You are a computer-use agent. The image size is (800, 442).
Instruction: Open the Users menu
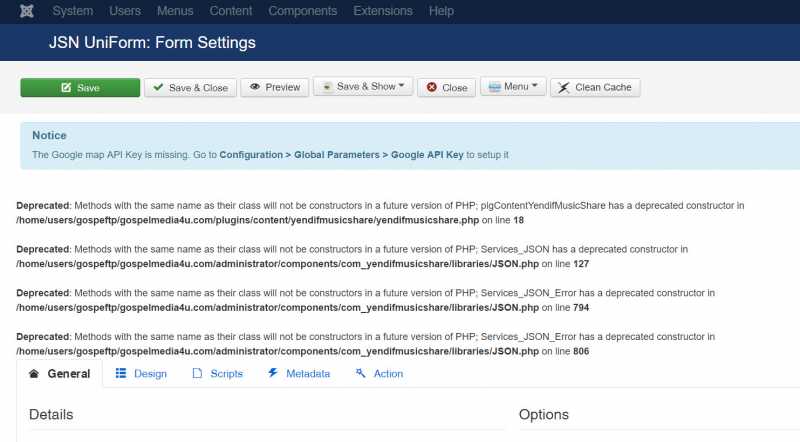pos(125,11)
